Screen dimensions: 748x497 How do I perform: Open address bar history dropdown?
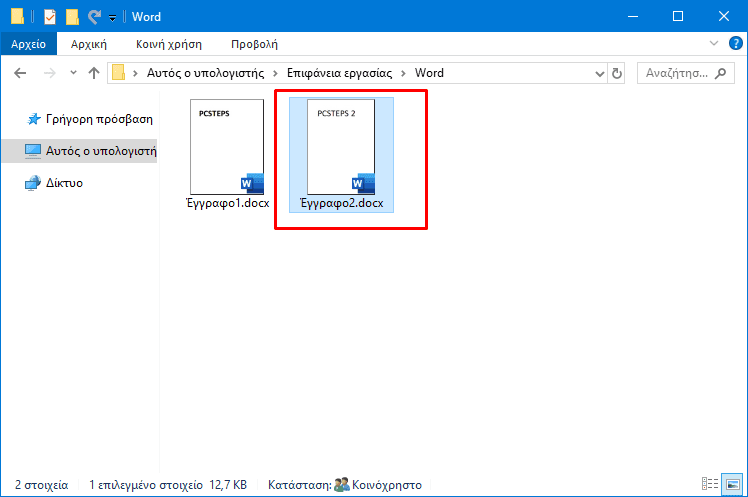(x=600, y=73)
